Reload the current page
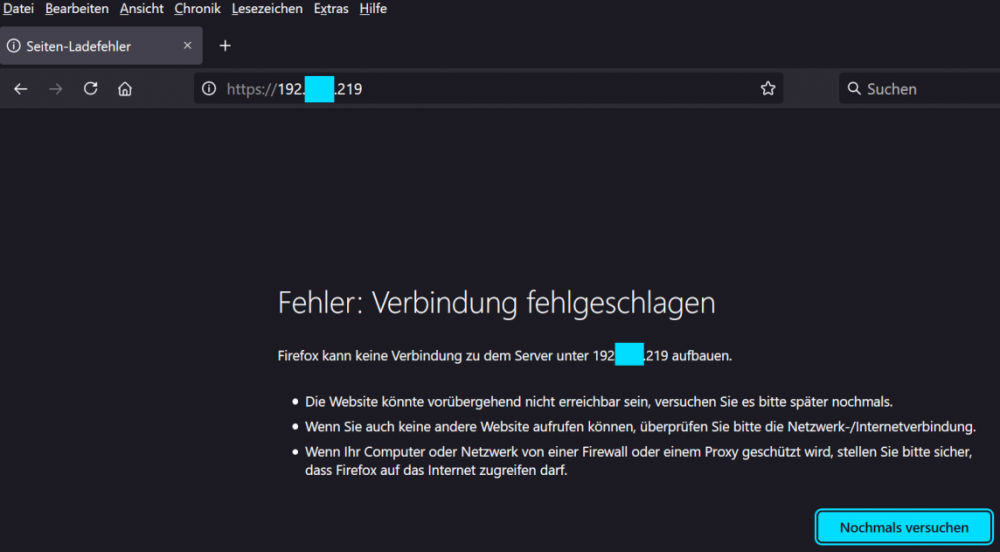 pyautogui.click(x=91, y=89)
